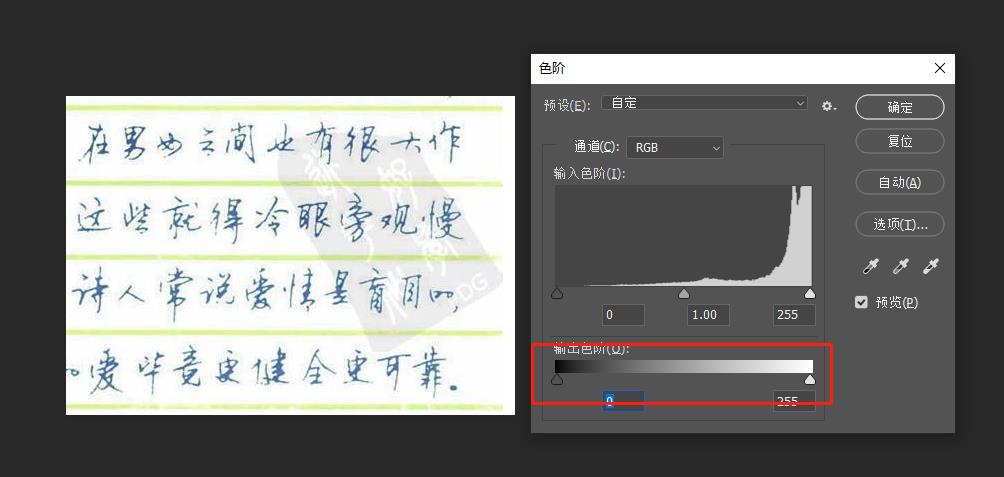Click the output highlight value field 255
The width and height of the screenshot is (1004, 477).
coord(794,401)
